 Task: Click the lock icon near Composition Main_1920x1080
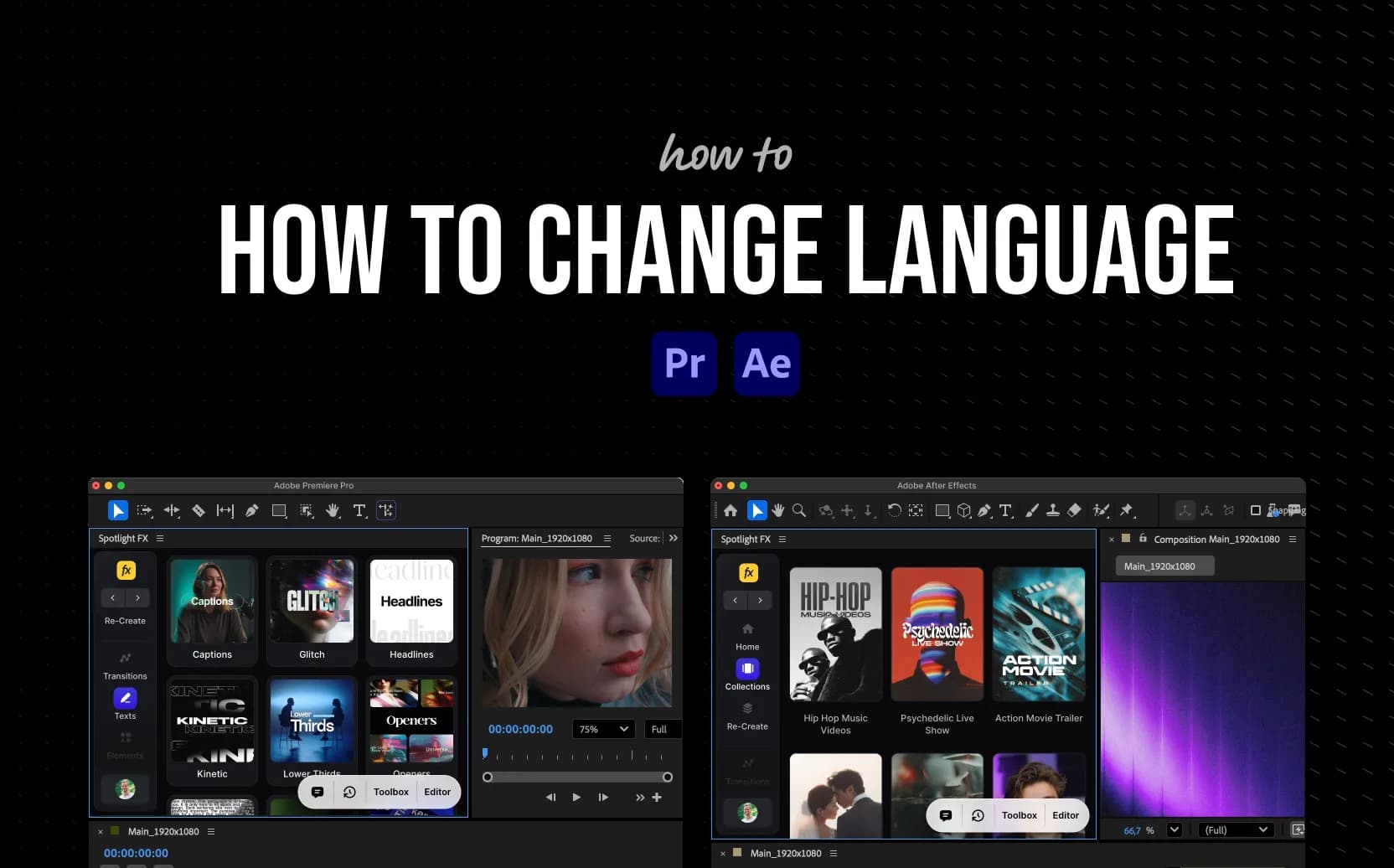point(1143,538)
